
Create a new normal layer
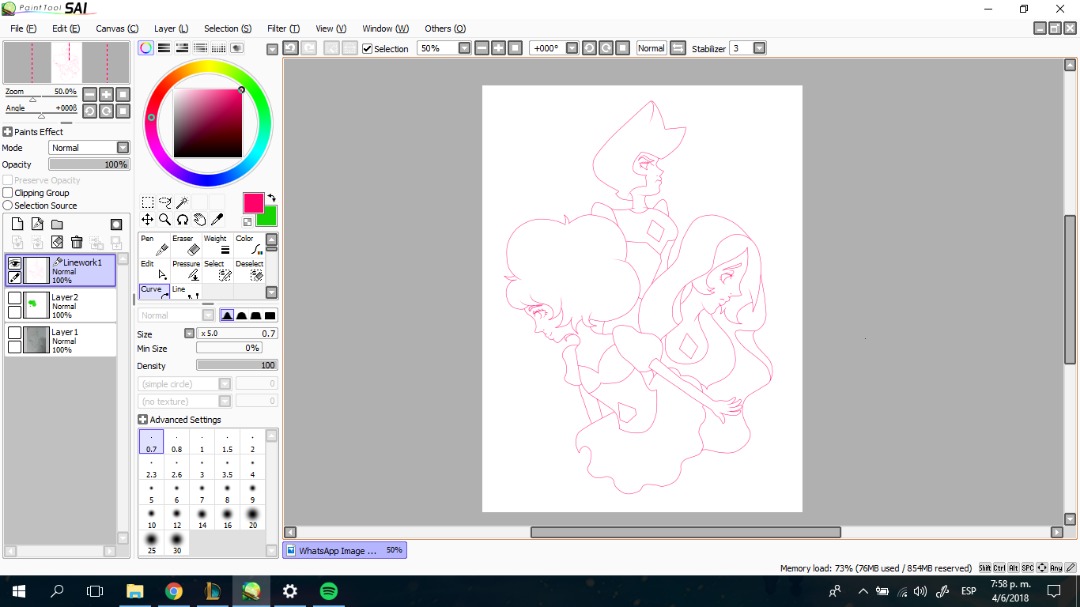pyautogui.click(x=17, y=224)
